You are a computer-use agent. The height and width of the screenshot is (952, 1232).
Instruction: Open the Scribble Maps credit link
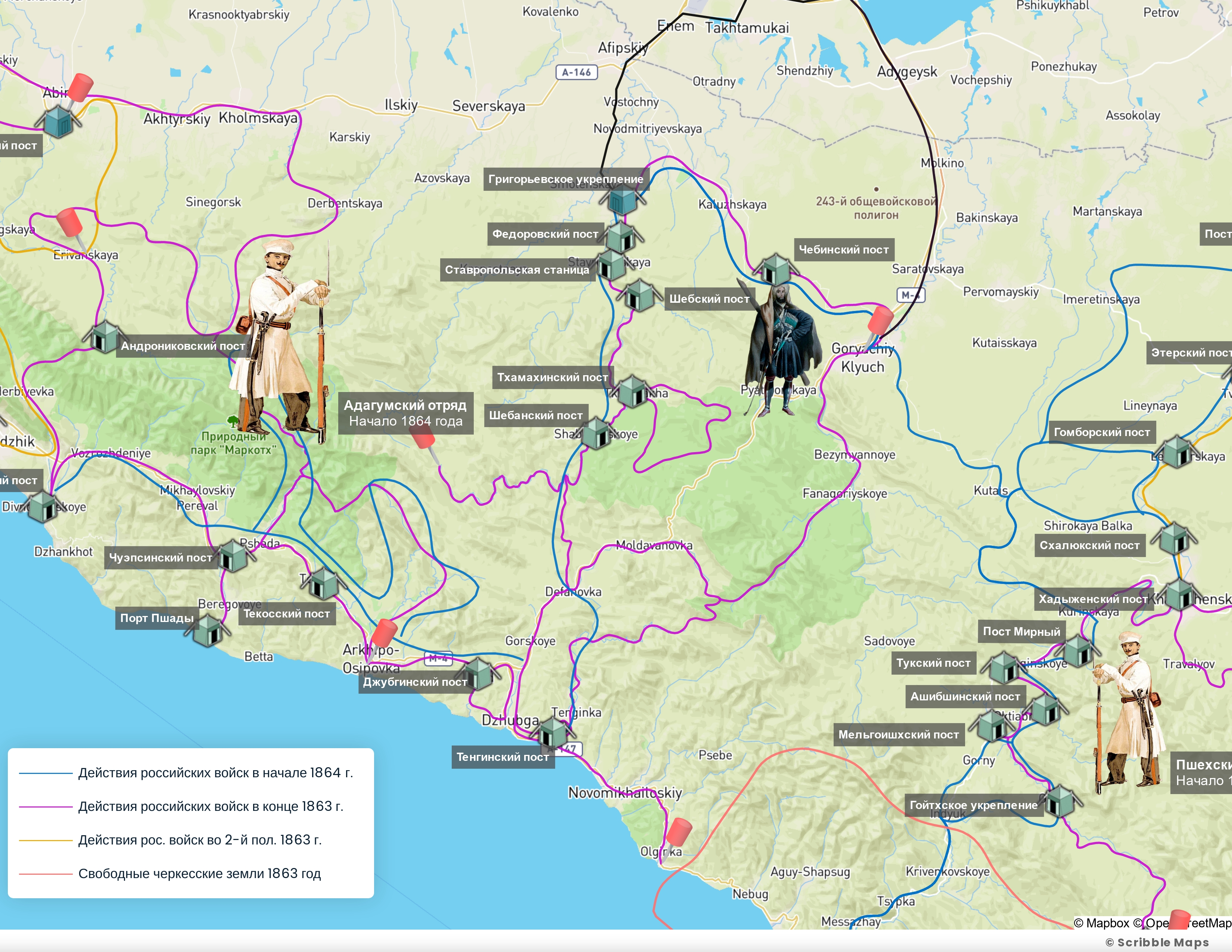1157,942
